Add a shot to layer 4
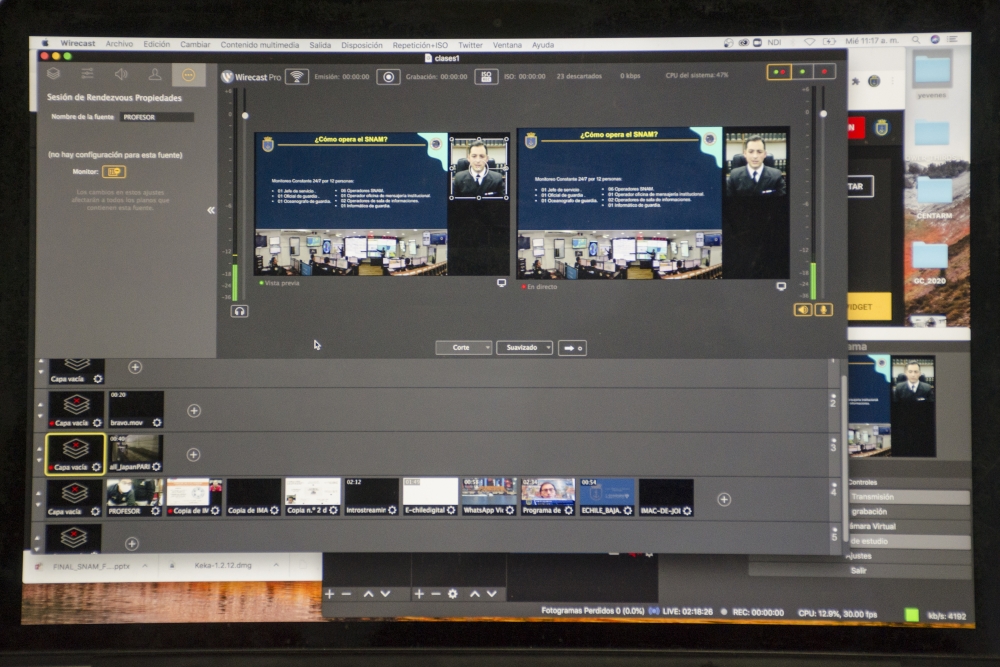Screen dimensions: 1000x667 click(724, 499)
